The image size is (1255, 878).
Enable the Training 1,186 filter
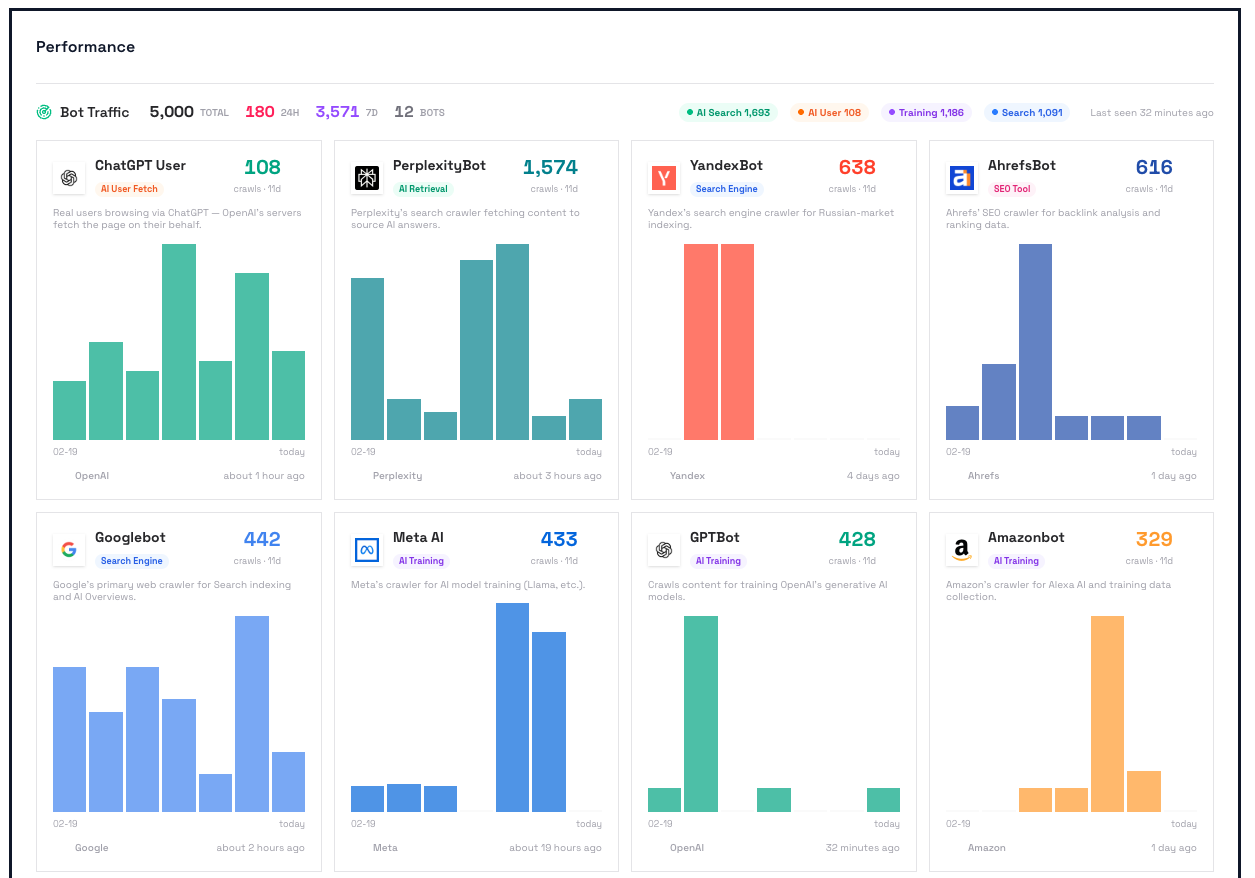tap(926, 112)
